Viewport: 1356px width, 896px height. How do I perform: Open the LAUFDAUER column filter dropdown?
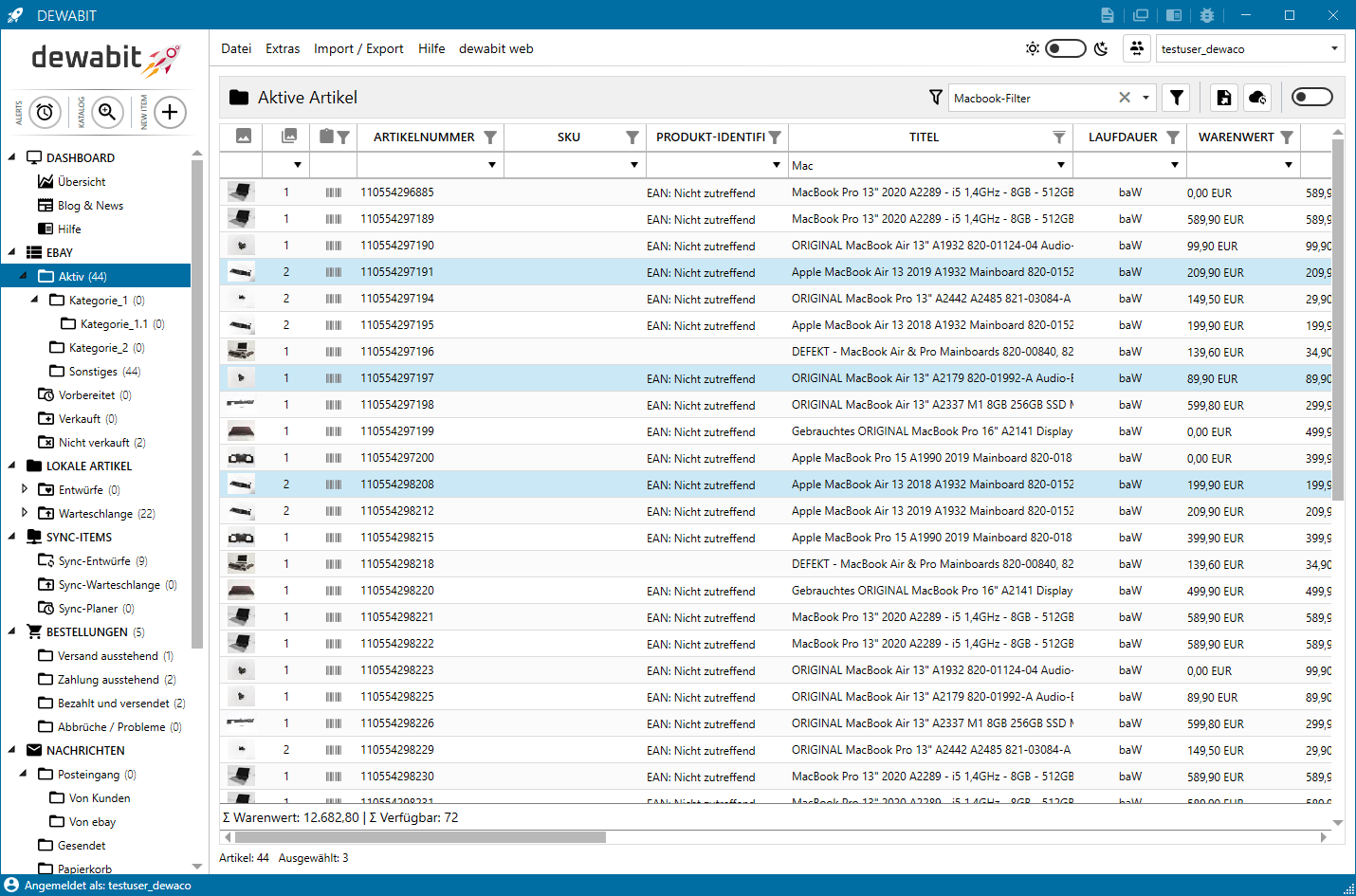pos(1174,165)
